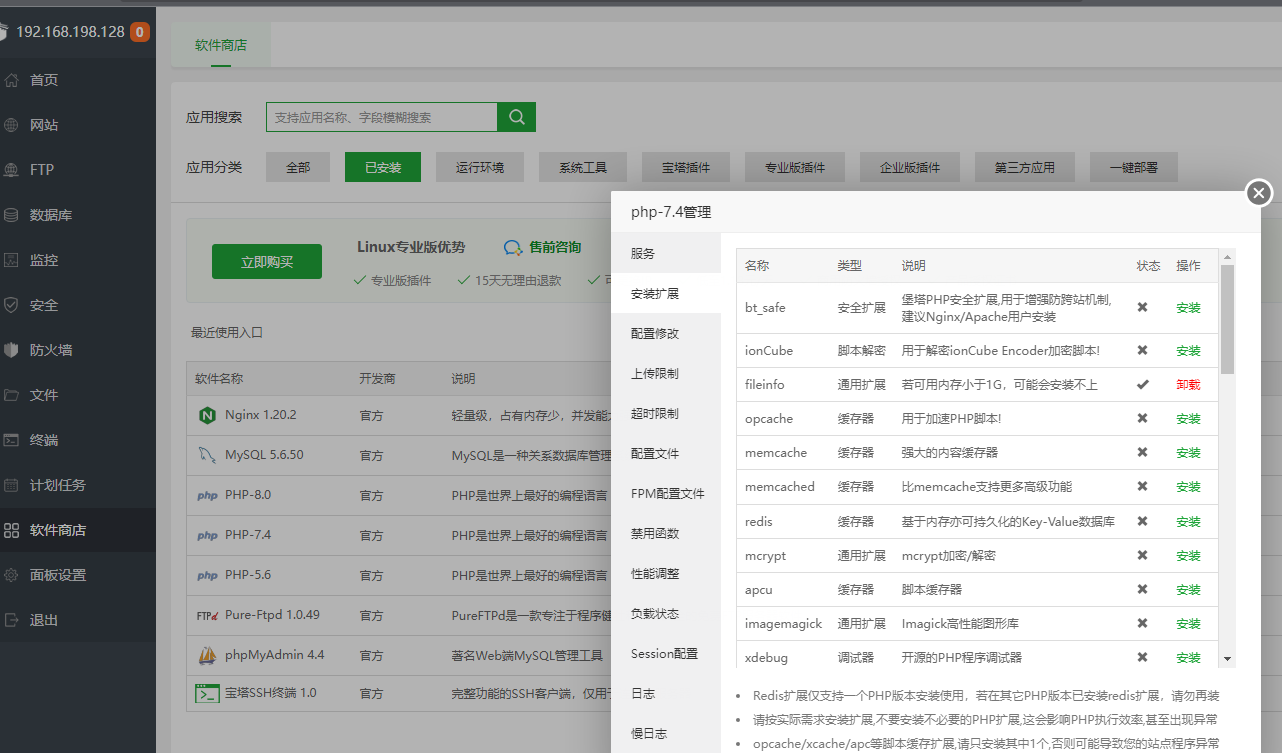Click the green search magnifier button
Screen dimensions: 1282x753
point(517,117)
